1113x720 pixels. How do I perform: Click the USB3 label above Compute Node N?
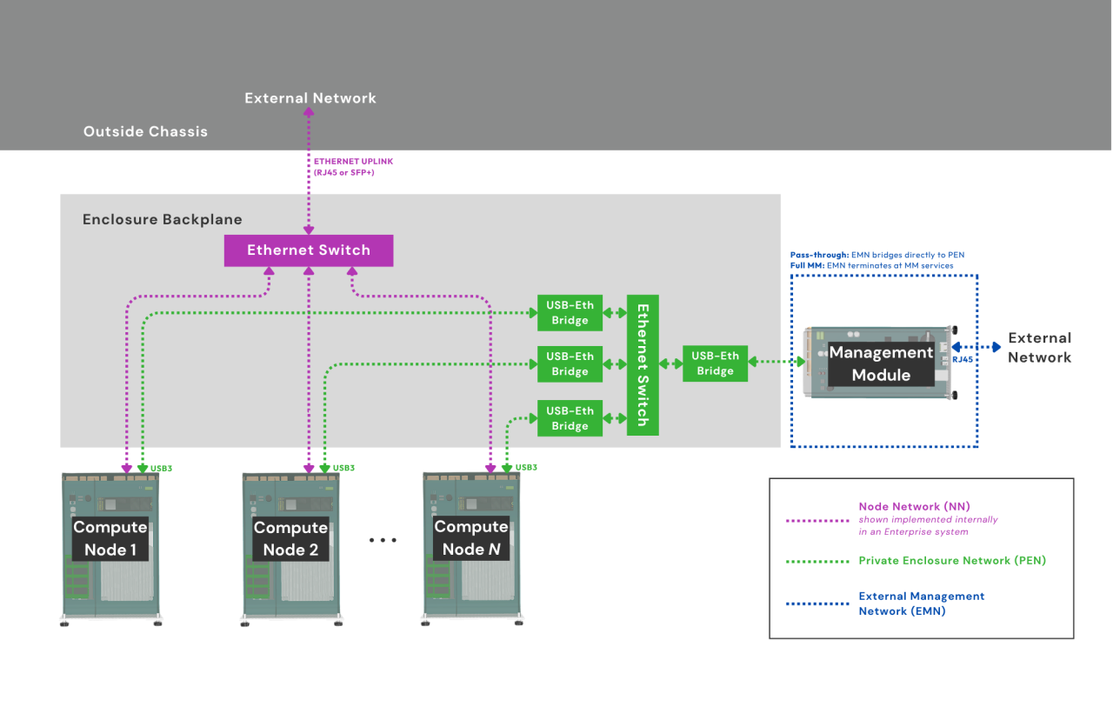pyautogui.click(x=526, y=467)
